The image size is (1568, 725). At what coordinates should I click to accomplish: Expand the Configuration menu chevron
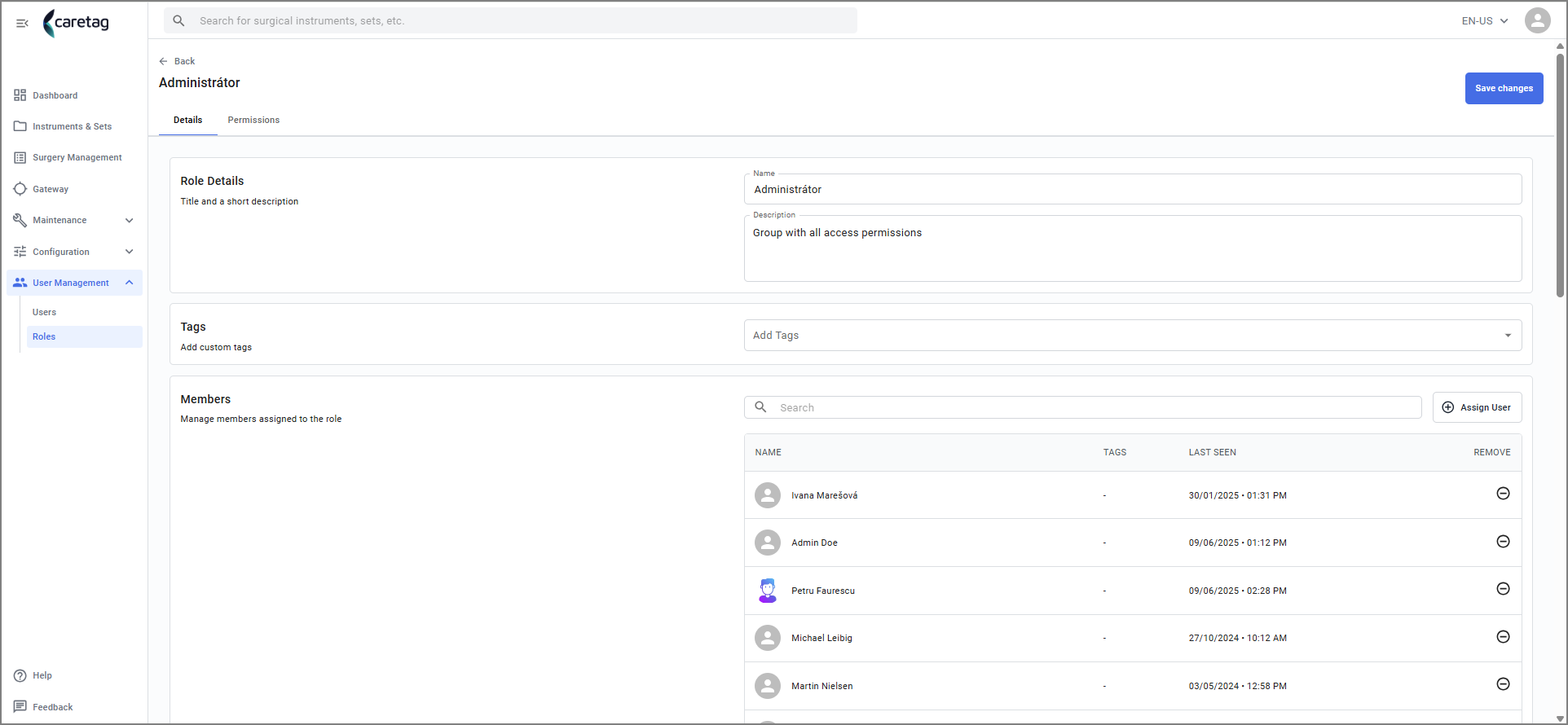click(x=129, y=252)
